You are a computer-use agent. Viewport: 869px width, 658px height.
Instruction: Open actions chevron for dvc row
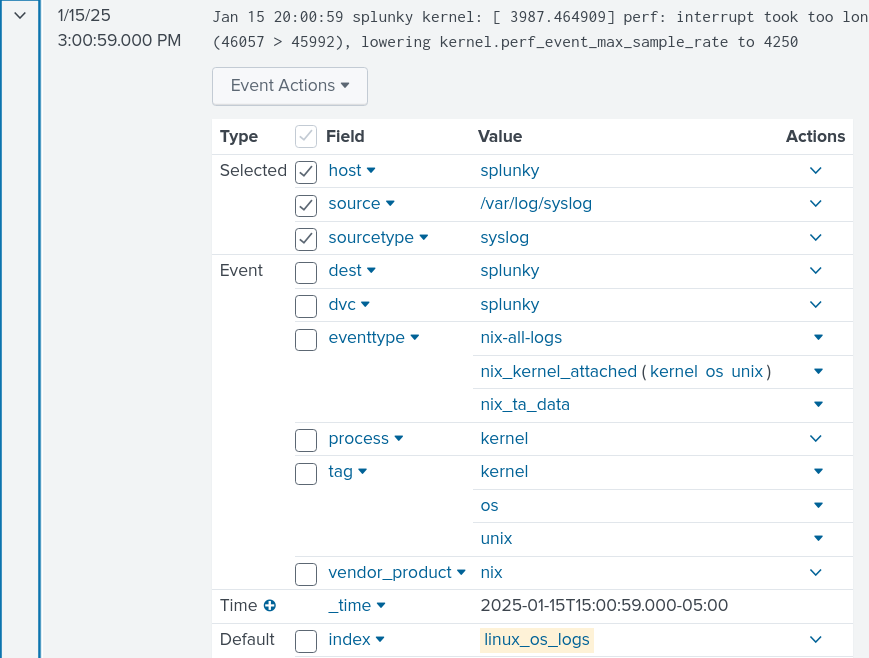pos(816,305)
